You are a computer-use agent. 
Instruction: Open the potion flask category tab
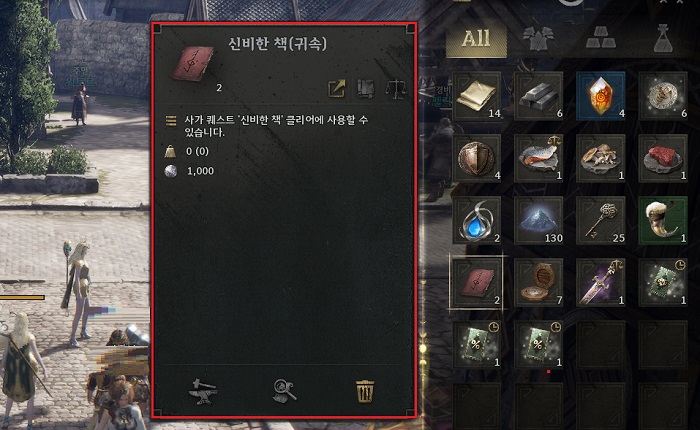point(663,39)
